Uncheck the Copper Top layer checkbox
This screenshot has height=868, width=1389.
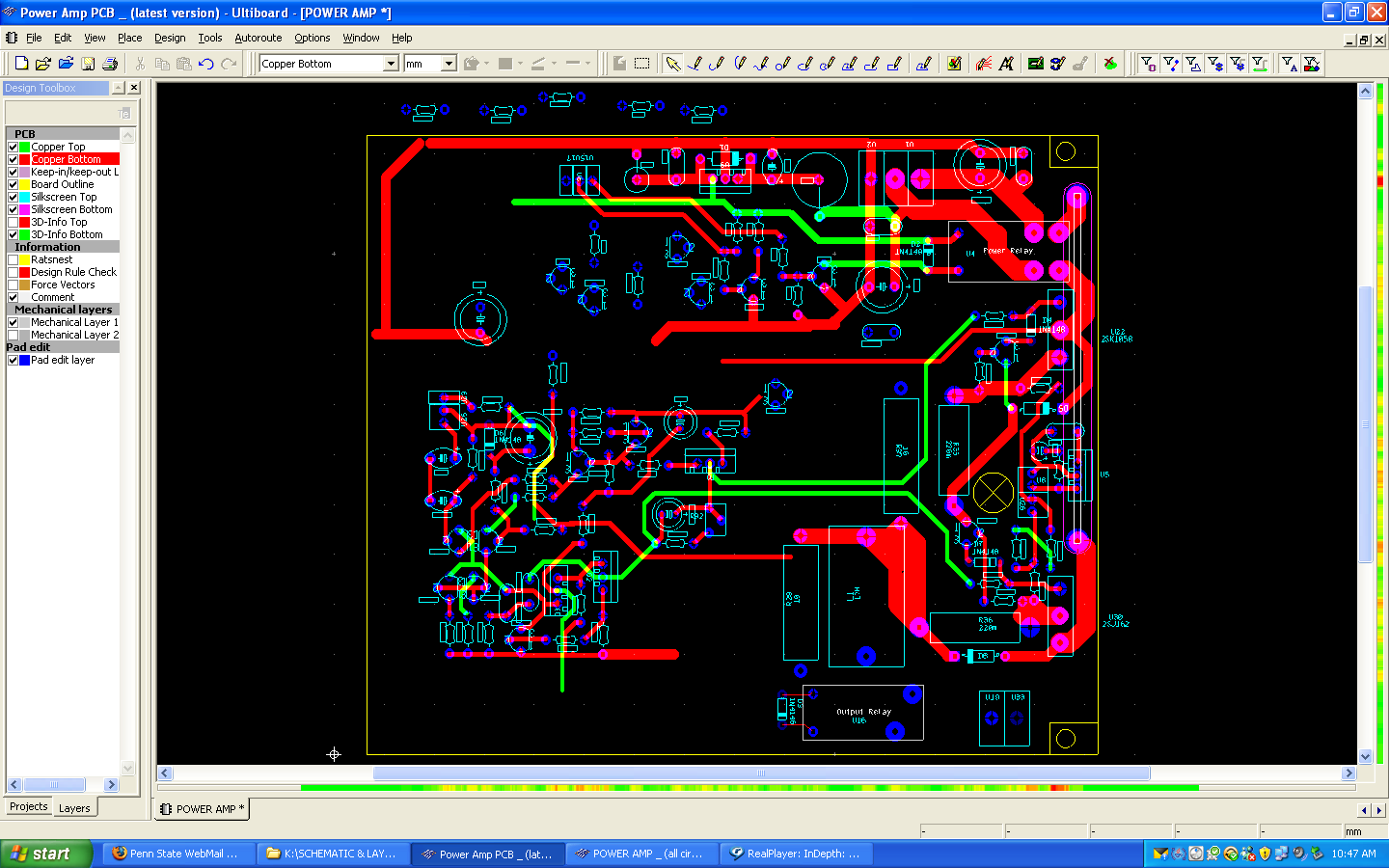pos(14,148)
